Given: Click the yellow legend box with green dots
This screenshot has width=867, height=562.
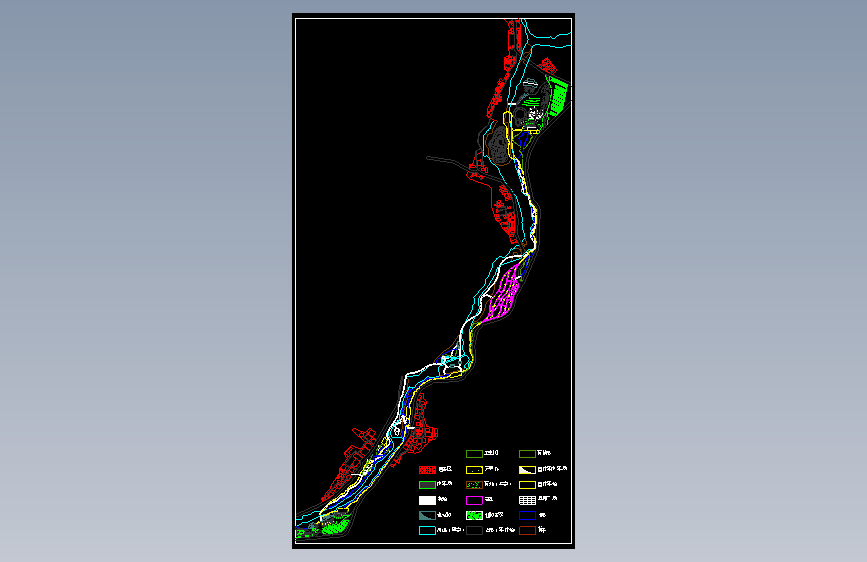Looking at the screenshot, I should coord(474,470).
